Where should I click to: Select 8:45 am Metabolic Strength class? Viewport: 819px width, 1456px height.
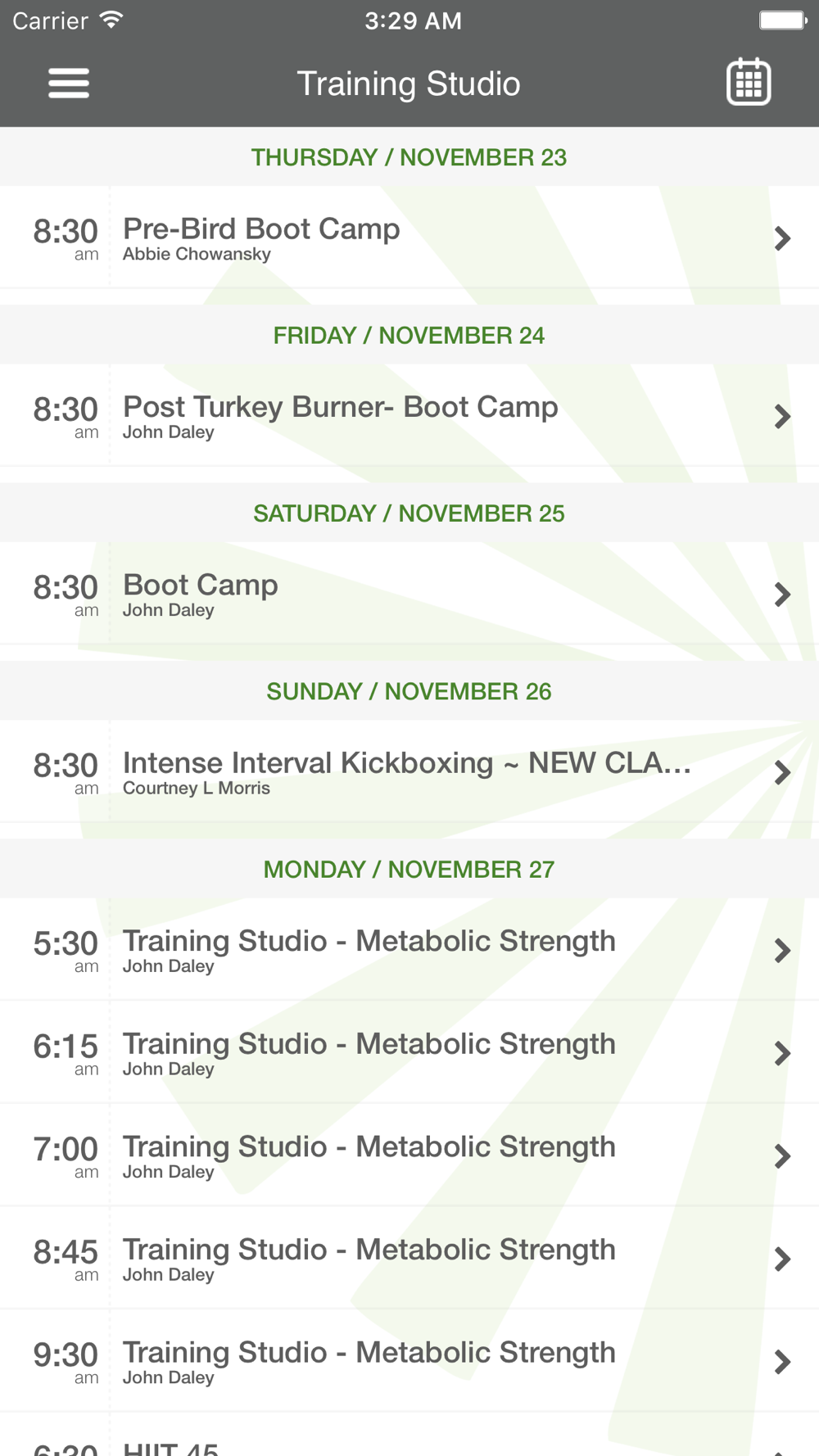(x=409, y=1258)
